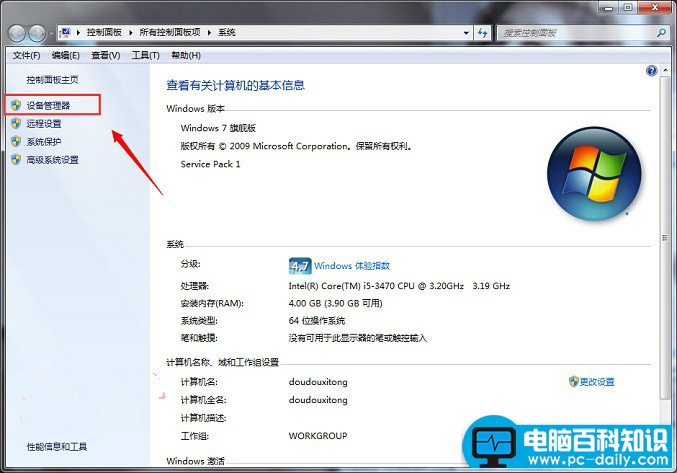The height and width of the screenshot is (473, 677).
Task: Open 远程设置 link in sidebar
Action: (x=44, y=124)
